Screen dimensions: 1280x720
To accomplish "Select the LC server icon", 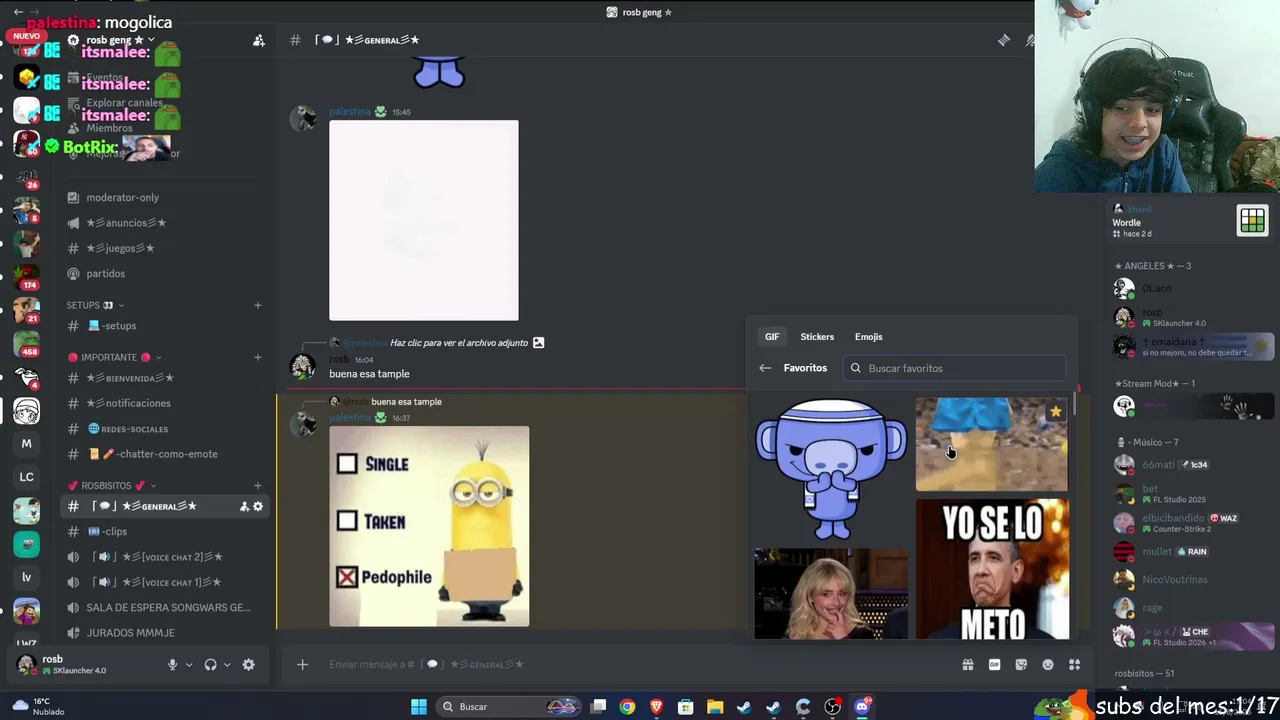I will point(26,477).
